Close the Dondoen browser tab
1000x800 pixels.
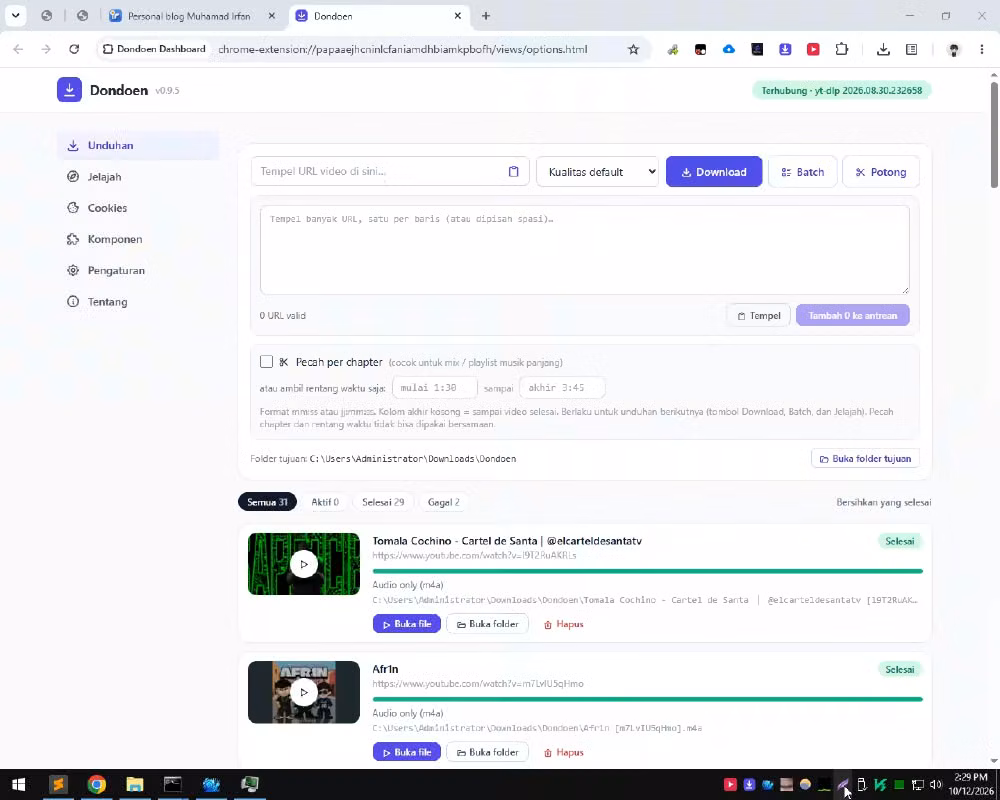coord(457,16)
